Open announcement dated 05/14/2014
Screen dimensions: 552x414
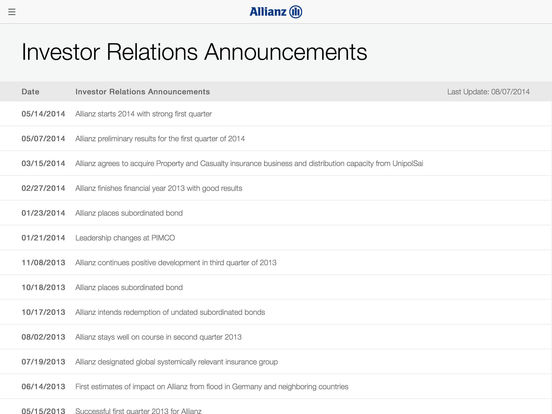coord(276,114)
